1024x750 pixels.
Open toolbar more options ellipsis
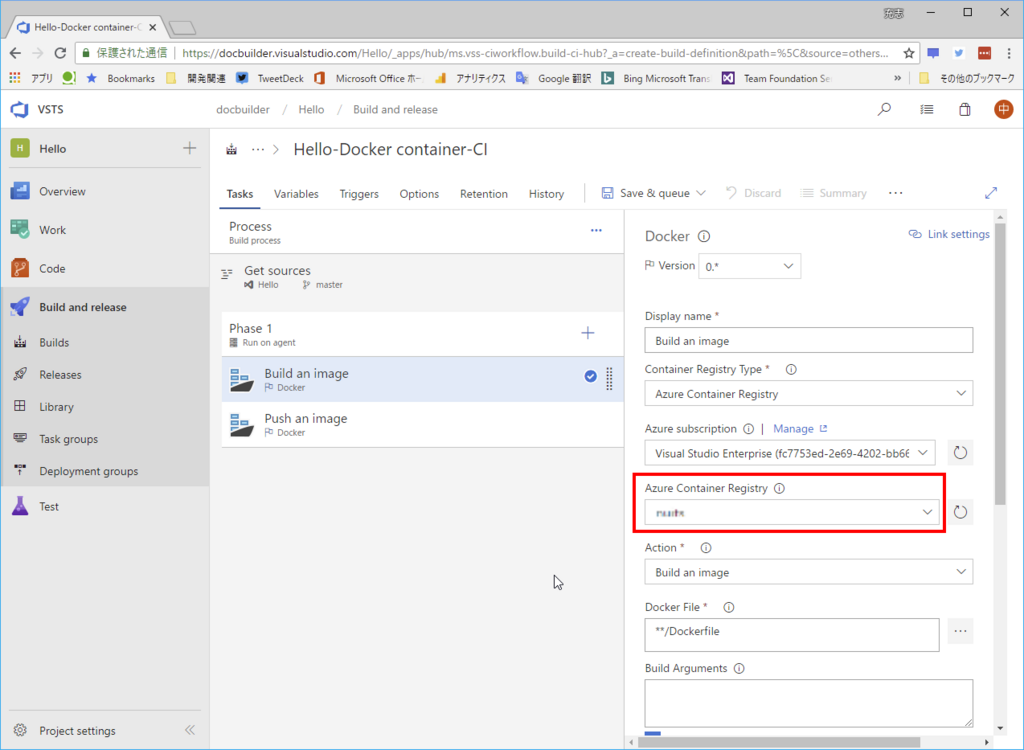point(895,193)
